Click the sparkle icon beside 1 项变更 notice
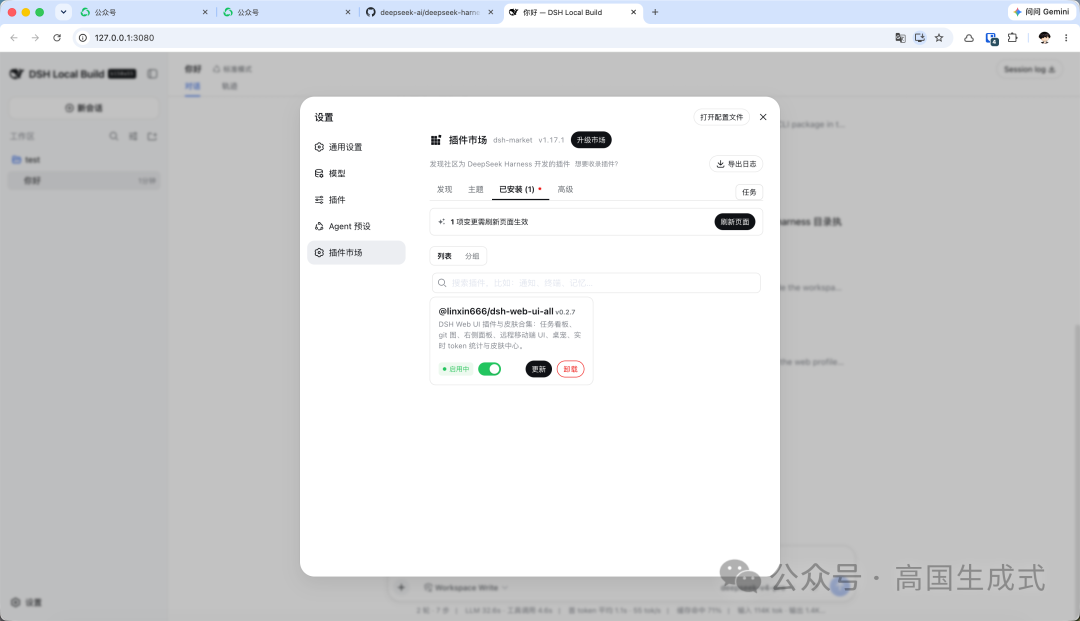Image resolution: width=1080 pixels, height=621 pixels. click(442, 222)
